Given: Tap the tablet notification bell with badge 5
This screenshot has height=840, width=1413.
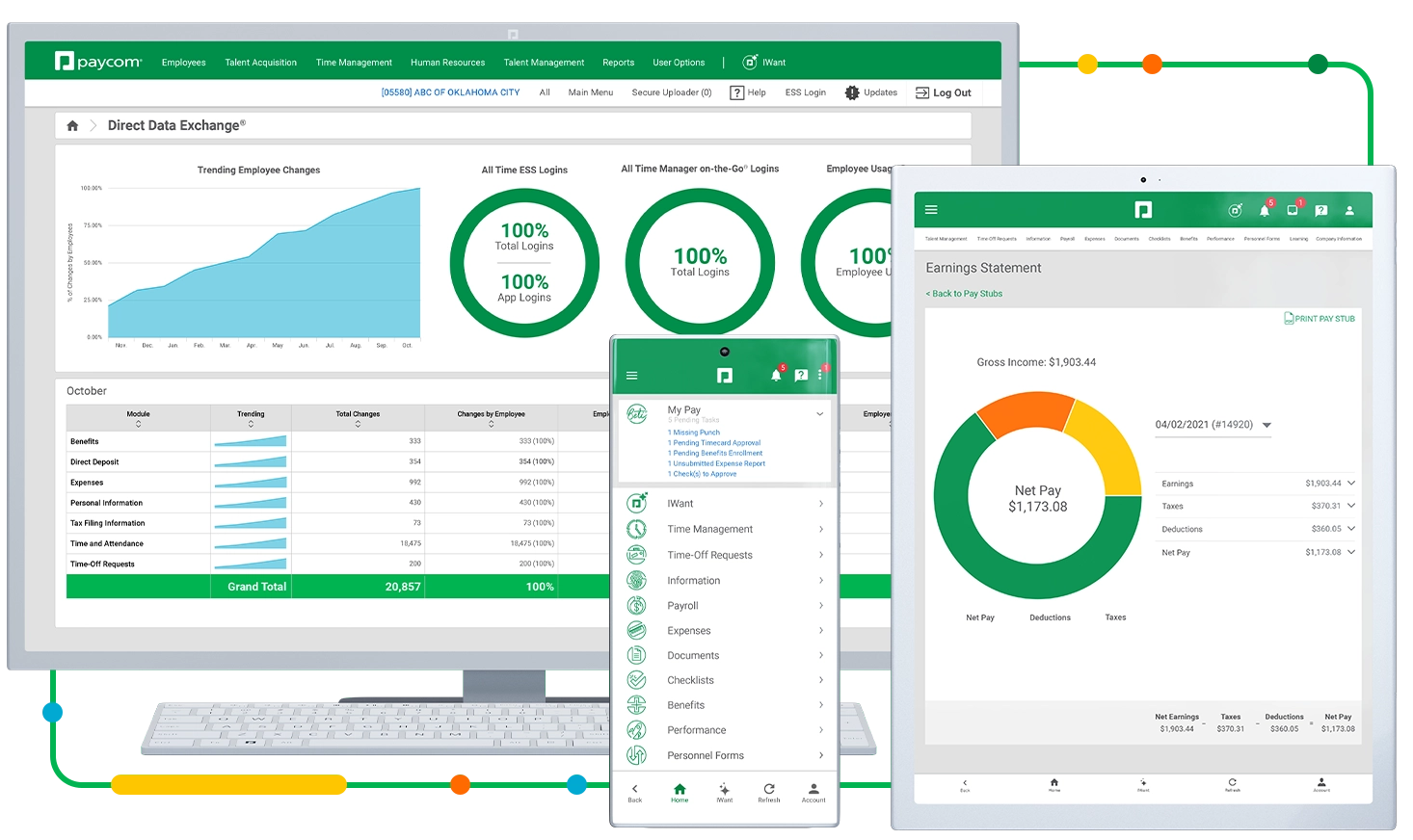Looking at the screenshot, I should (1265, 210).
